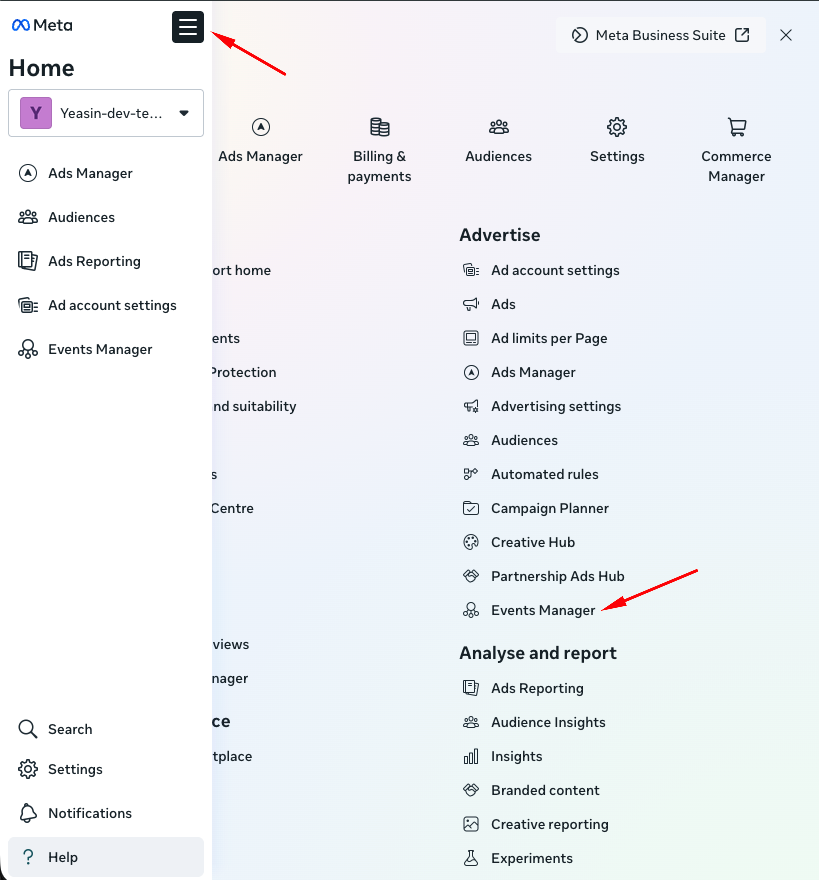Open Ad account settings from sidebar
819x880 pixels.
tap(113, 305)
